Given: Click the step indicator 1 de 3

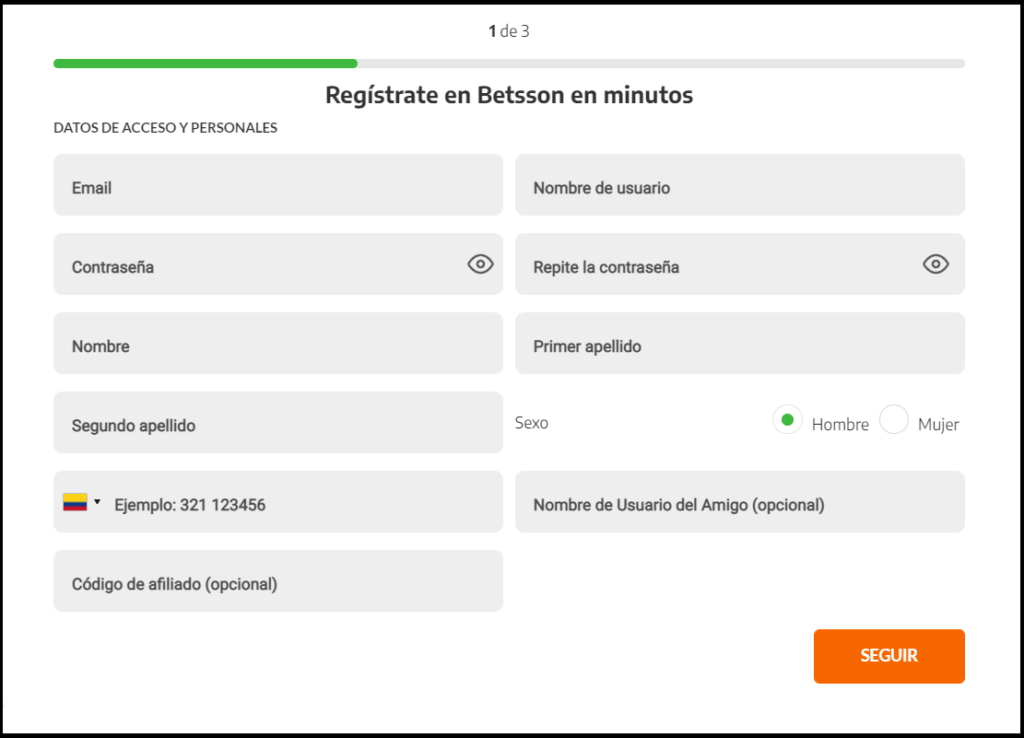Looking at the screenshot, I should point(509,31).
